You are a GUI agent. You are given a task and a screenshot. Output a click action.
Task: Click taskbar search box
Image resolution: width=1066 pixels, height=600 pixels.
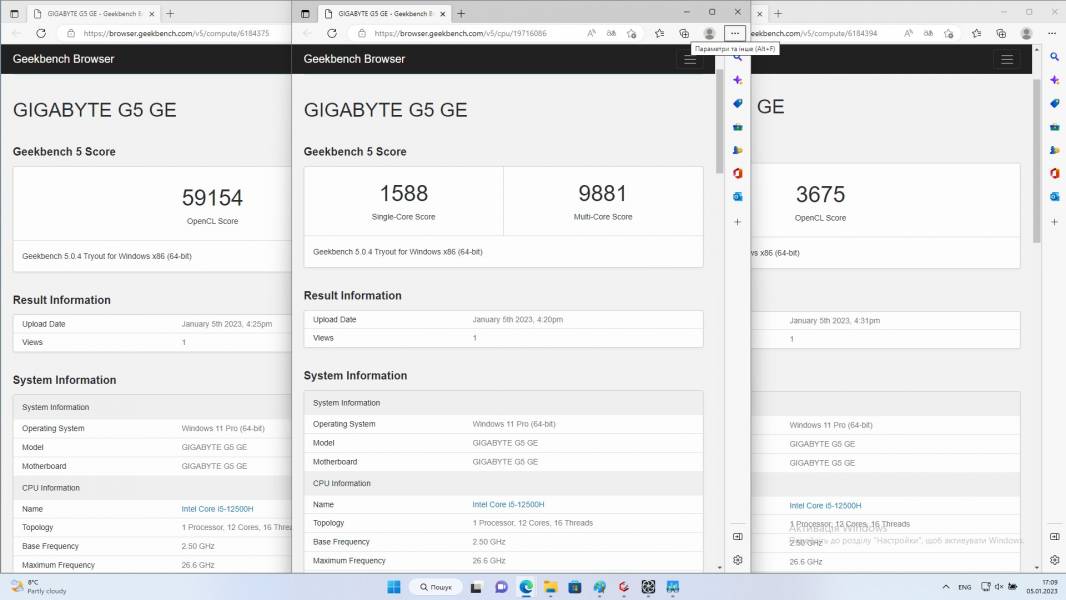pos(436,587)
